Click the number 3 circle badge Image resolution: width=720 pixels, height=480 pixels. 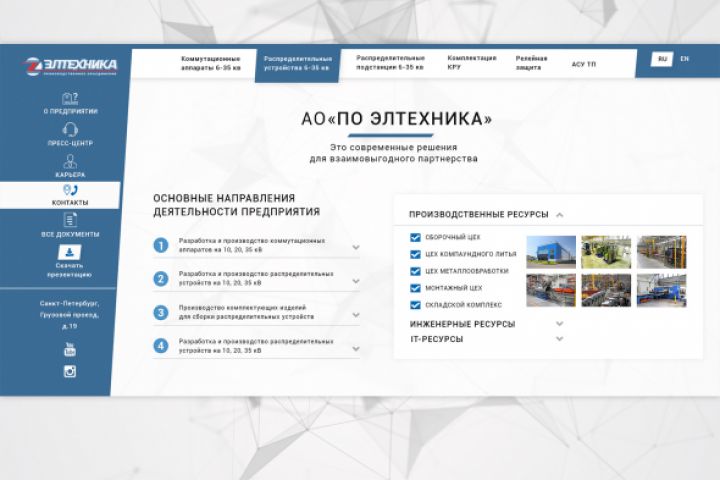click(161, 313)
